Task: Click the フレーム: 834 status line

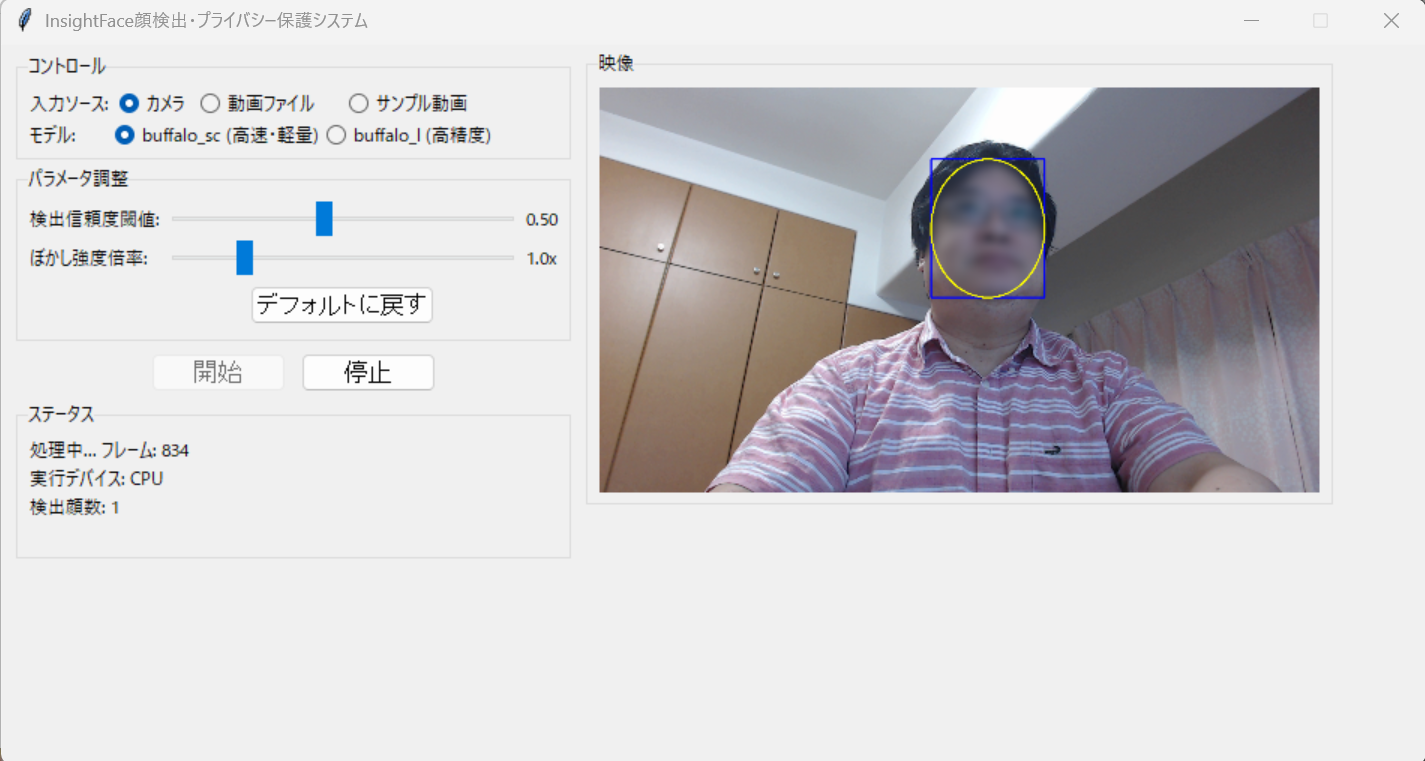Action: (x=110, y=450)
